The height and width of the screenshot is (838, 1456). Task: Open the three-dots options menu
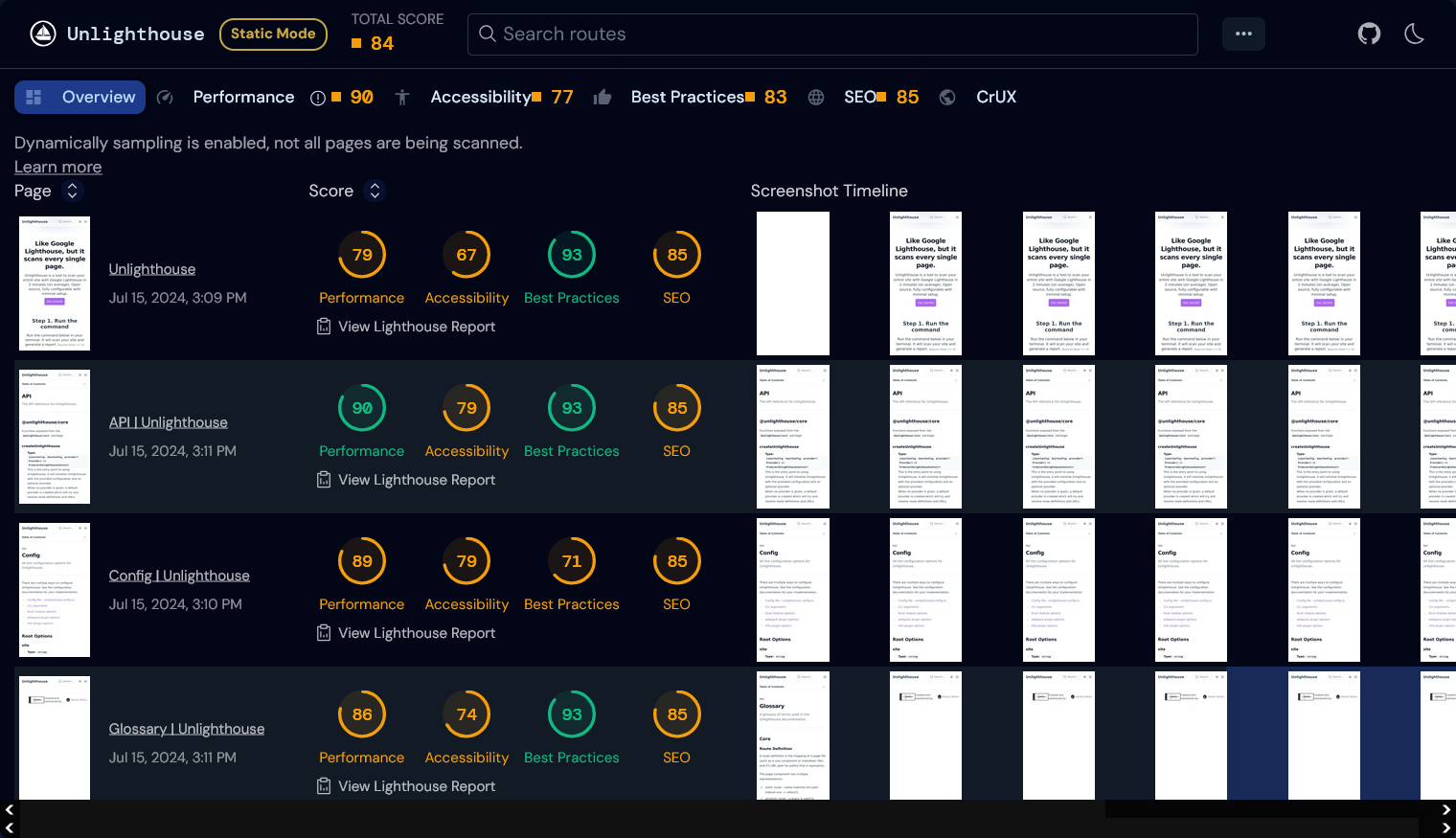[1243, 34]
